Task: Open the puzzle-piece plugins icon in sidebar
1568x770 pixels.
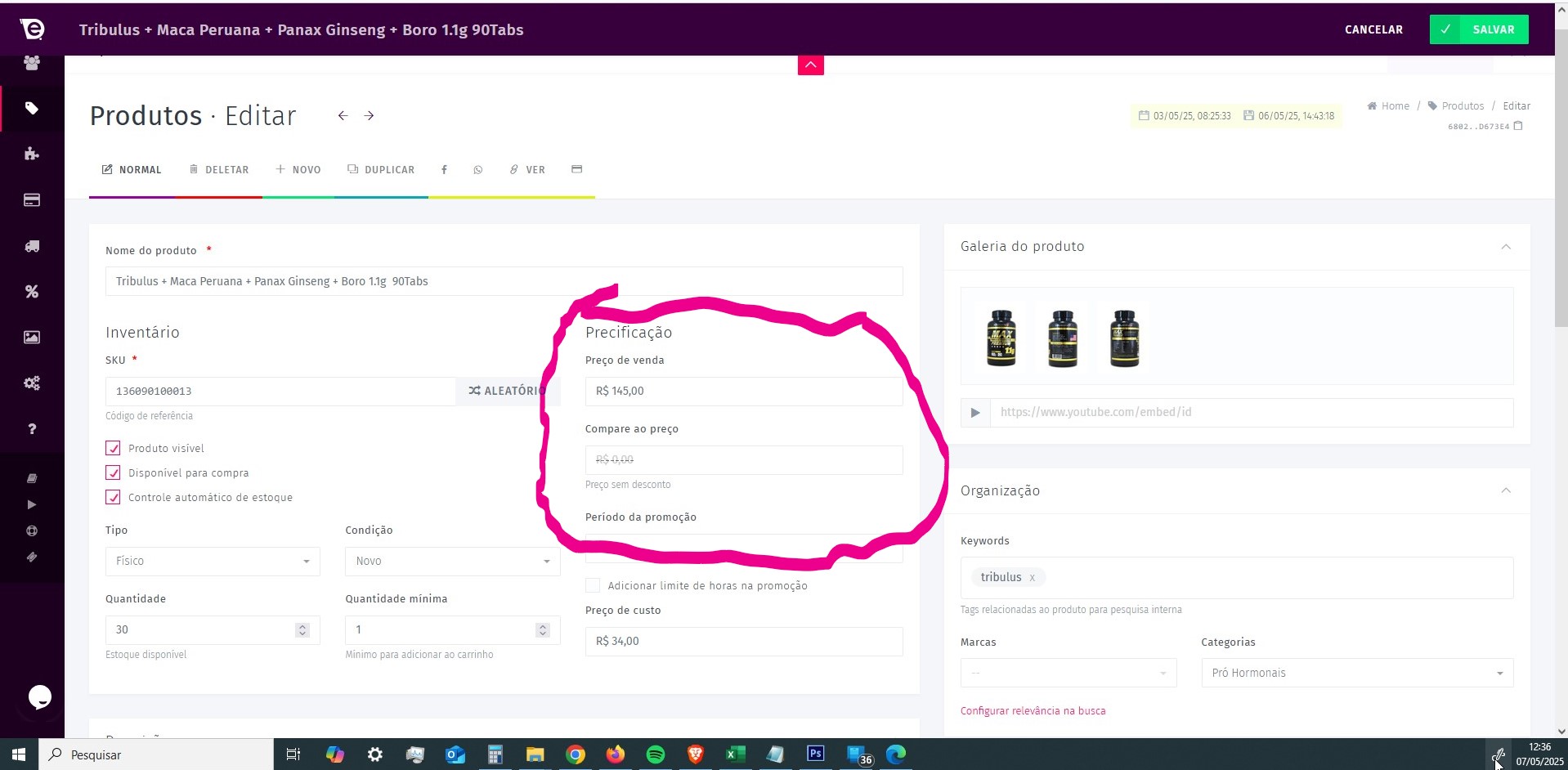Action: click(32, 154)
